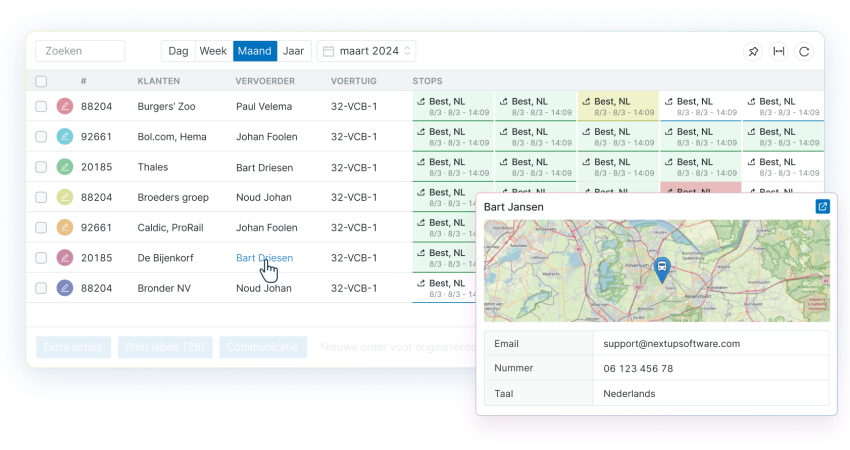
Task: Click order number 88204 in the Bronder NV row
Action: pos(96,288)
